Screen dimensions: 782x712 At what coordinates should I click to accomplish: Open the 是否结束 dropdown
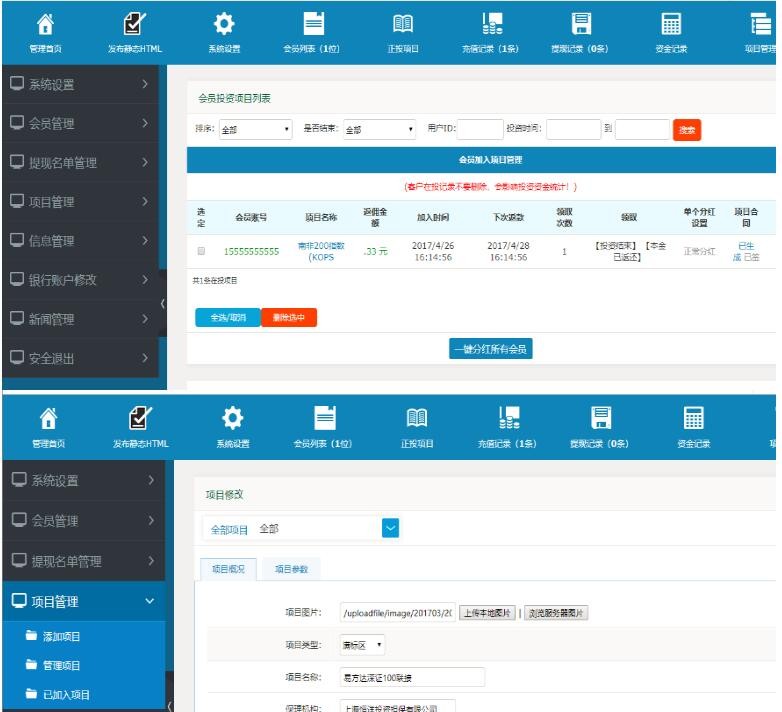pos(380,130)
